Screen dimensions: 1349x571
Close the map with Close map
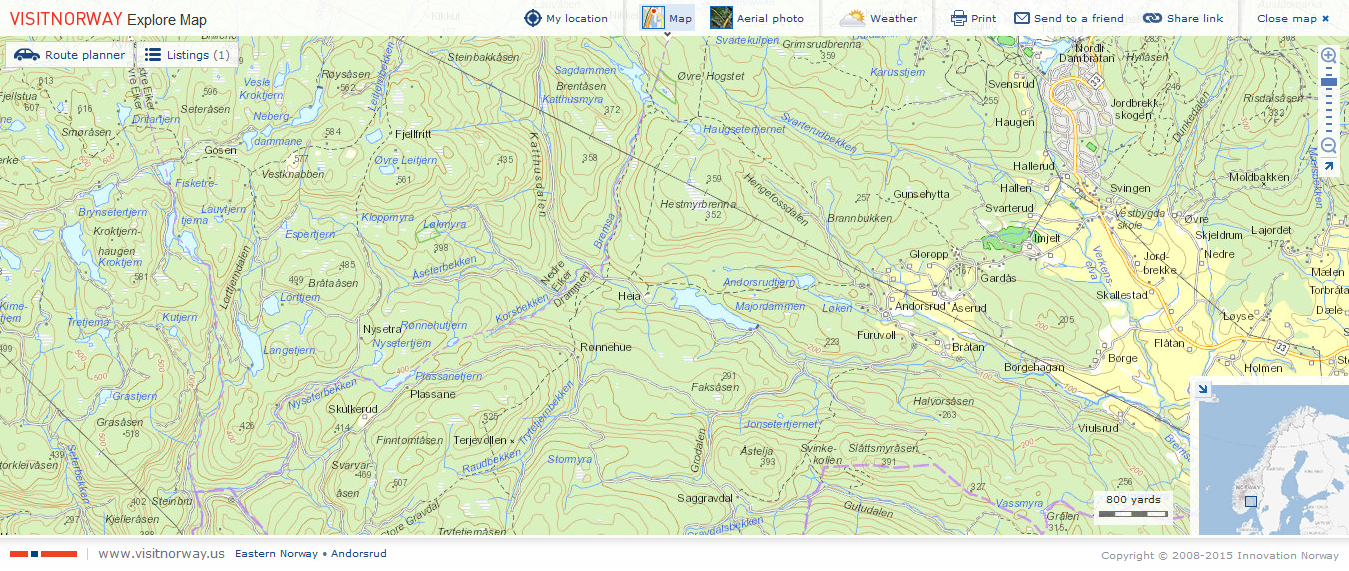click(1292, 18)
